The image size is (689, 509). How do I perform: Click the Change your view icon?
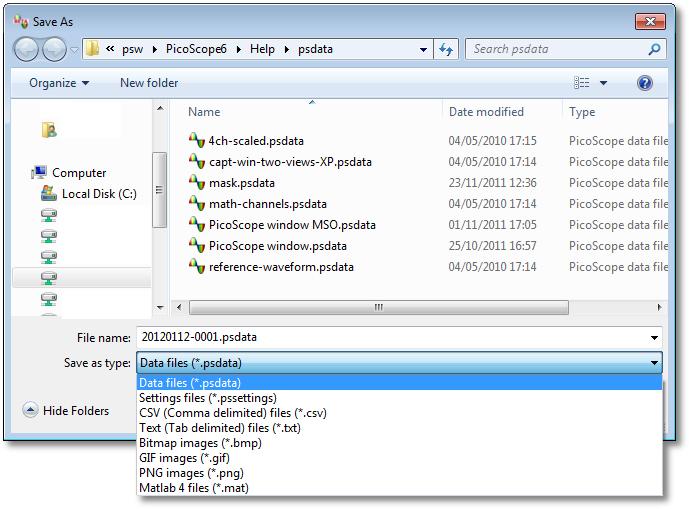(x=582, y=83)
